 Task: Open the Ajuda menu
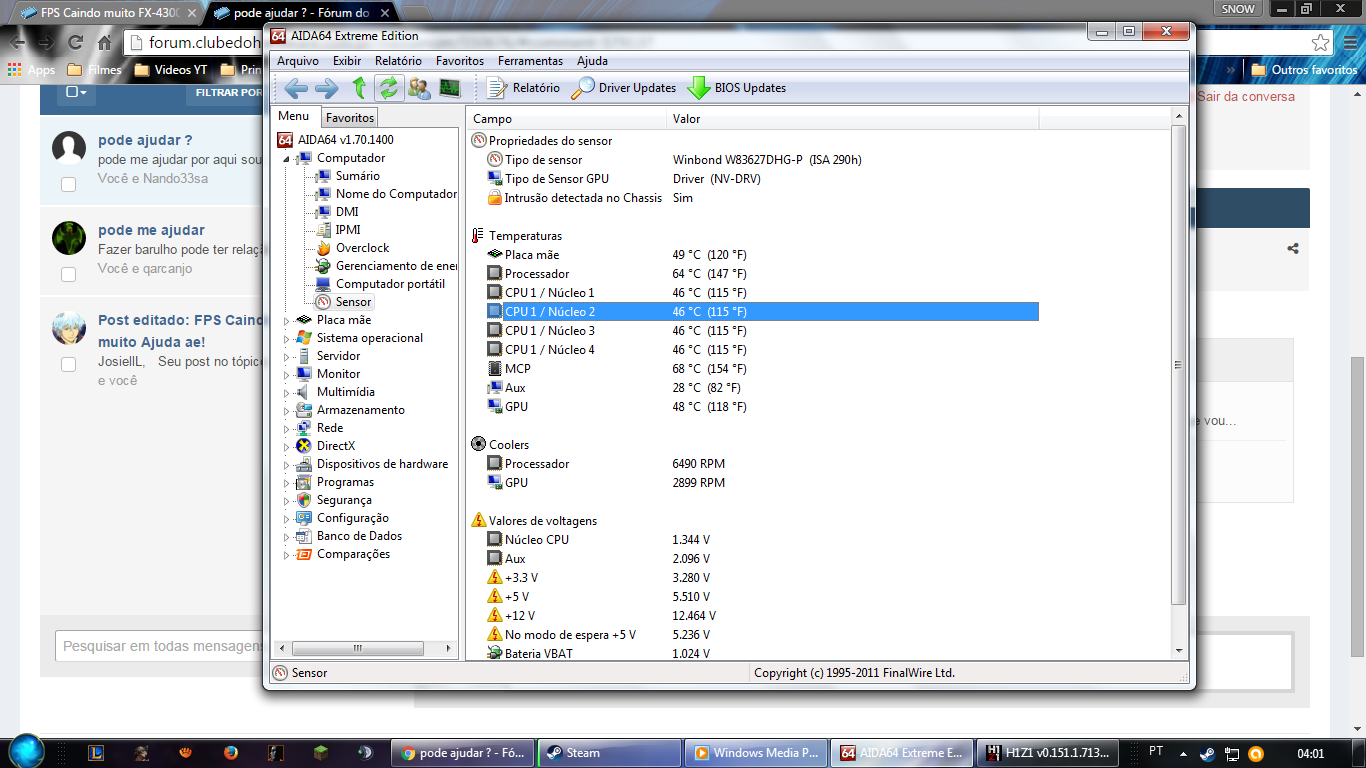tap(592, 61)
